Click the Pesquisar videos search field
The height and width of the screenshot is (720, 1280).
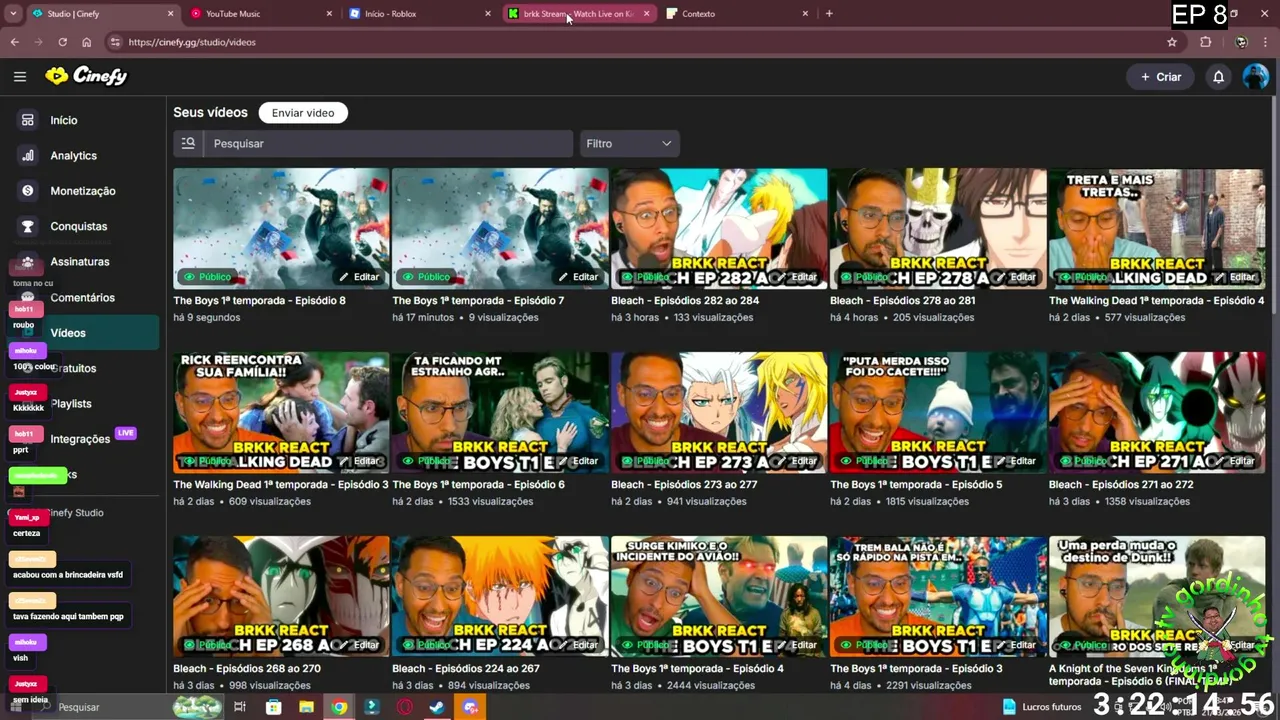(388, 143)
